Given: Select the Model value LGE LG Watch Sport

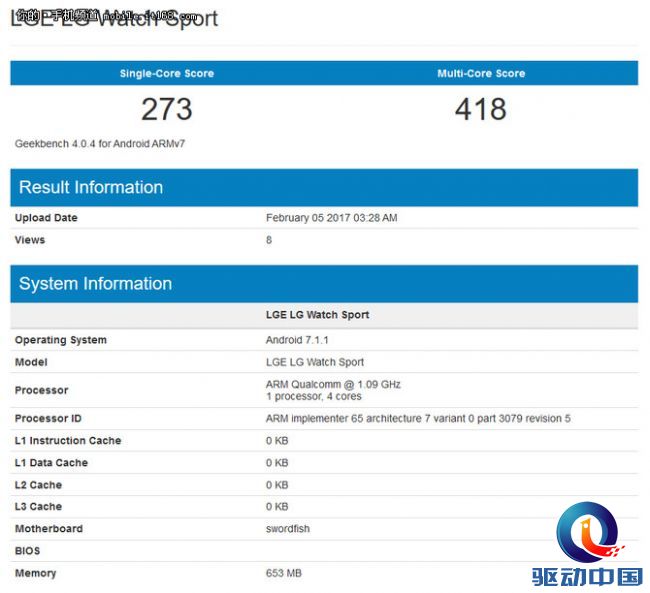Looking at the screenshot, I should (315, 362).
